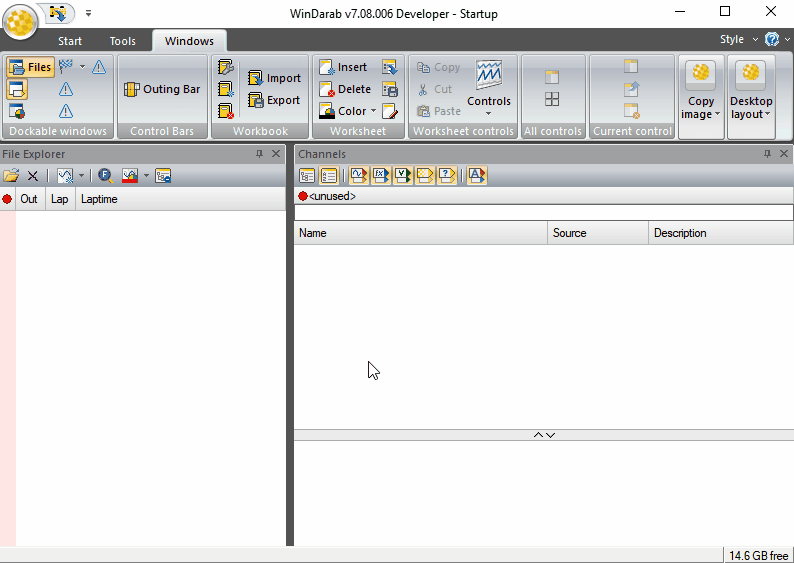Toggle measured channels waveform filter

click(359, 176)
